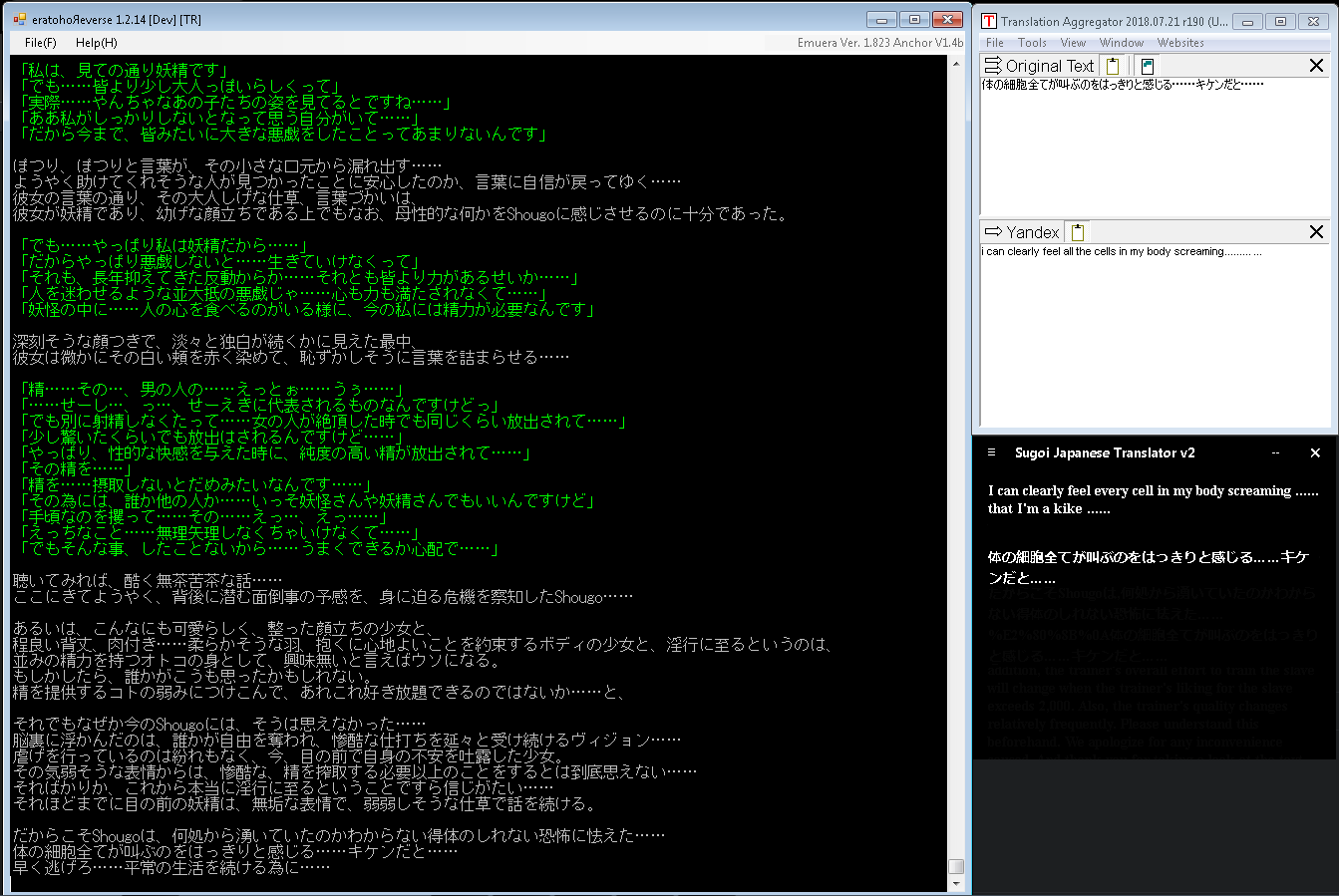Expand the Websites menu in Translation Aggregator
This screenshot has width=1339, height=896.
coord(1180,43)
